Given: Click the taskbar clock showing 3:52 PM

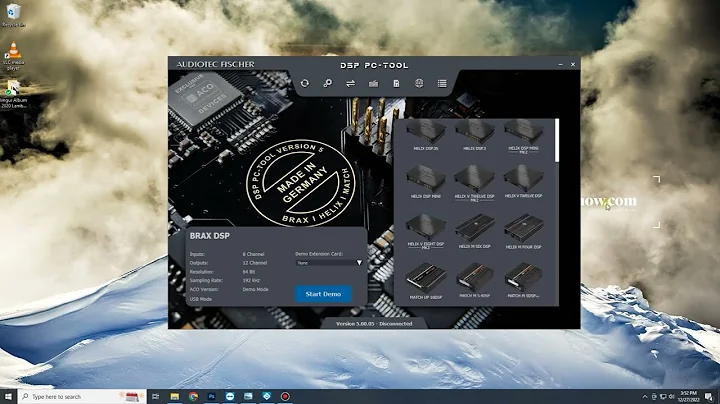Looking at the screenshot, I should pos(688,397).
